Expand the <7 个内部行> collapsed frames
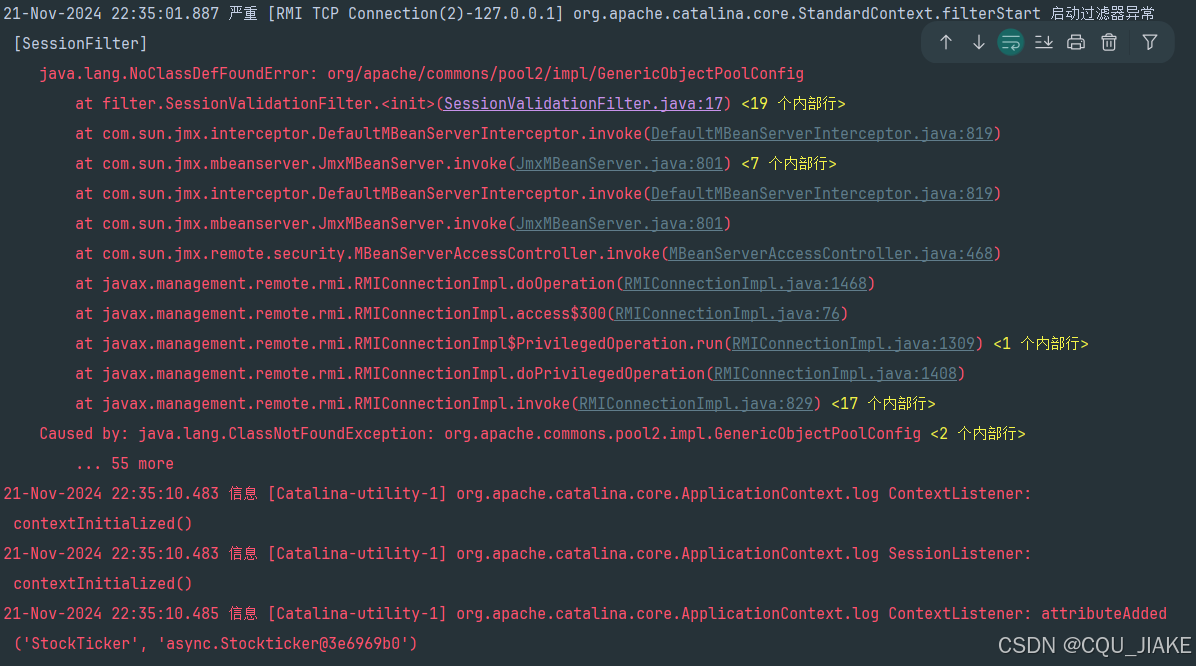The width and height of the screenshot is (1196, 666). point(788,163)
